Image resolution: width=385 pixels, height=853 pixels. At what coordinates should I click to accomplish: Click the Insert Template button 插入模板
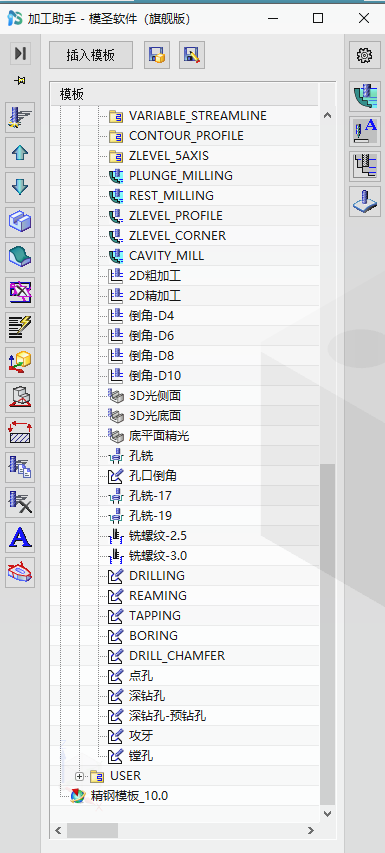click(91, 55)
